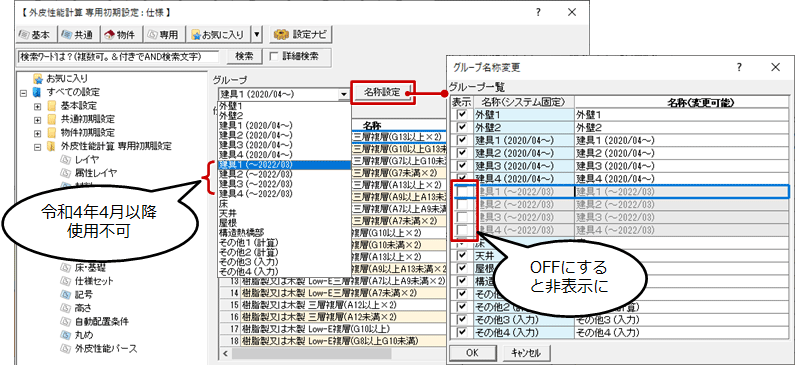Choose 屋根 in the group dropdown list

pyautogui.click(x=284, y=223)
